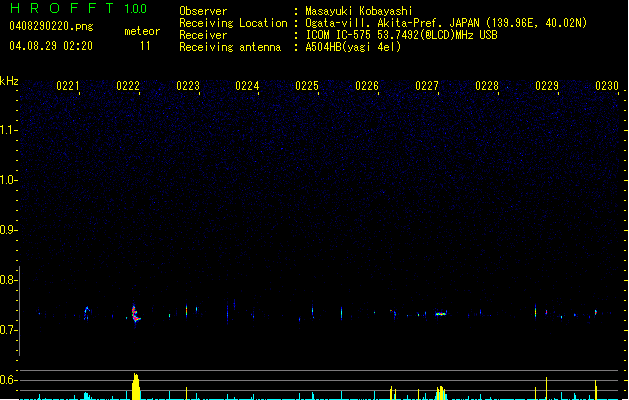The image size is (629, 400).
Task: Click the 0228 time marker
Action: (x=487, y=86)
